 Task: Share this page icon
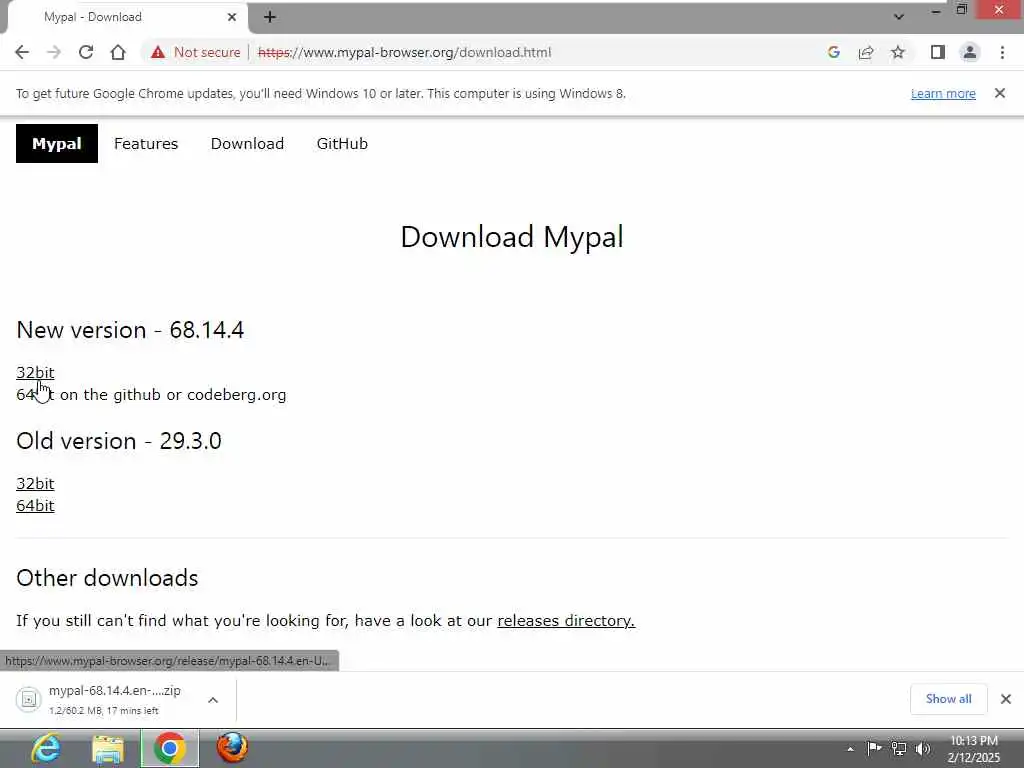(x=866, y=52)
